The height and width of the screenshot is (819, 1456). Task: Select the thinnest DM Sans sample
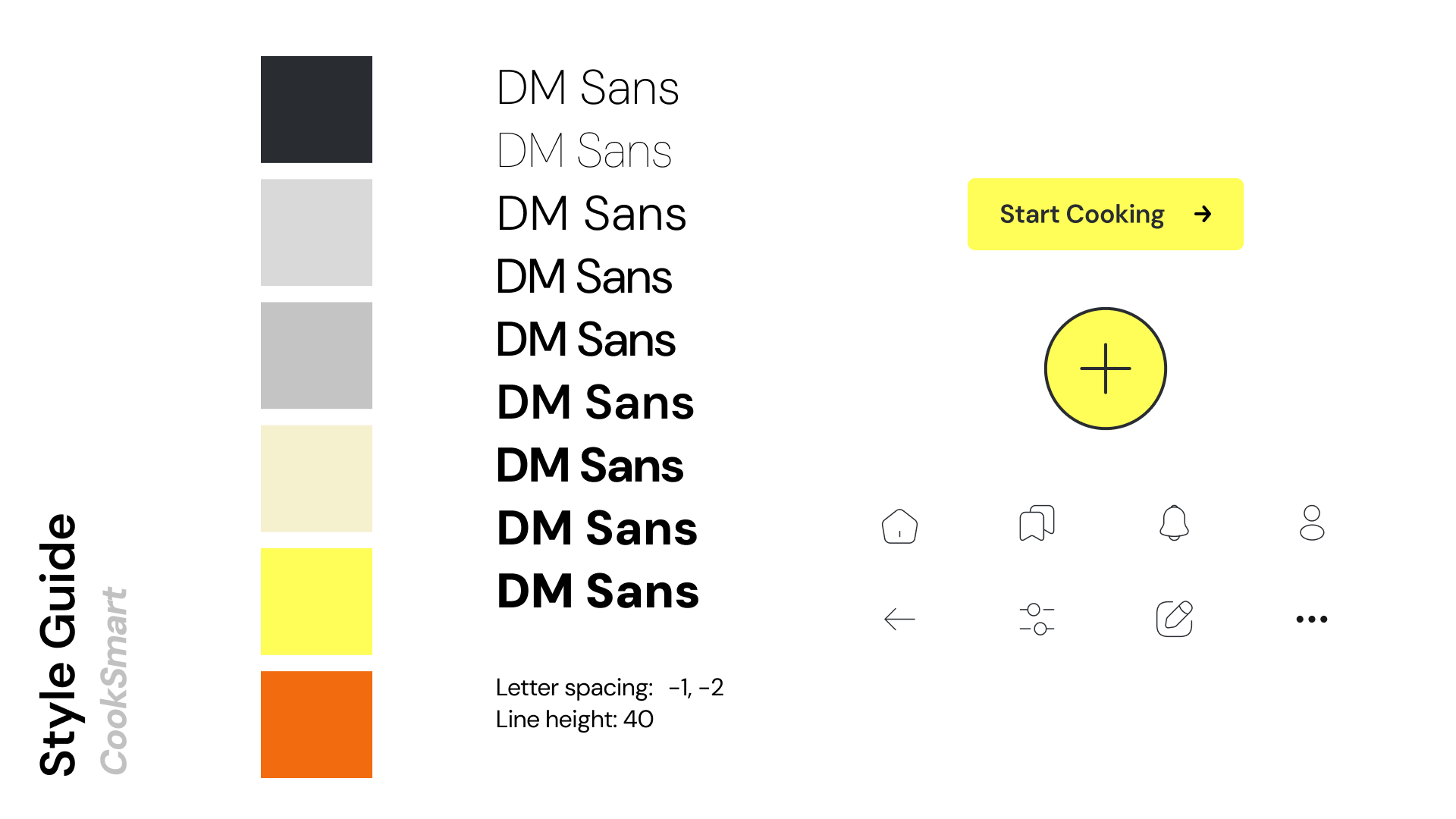584,151
